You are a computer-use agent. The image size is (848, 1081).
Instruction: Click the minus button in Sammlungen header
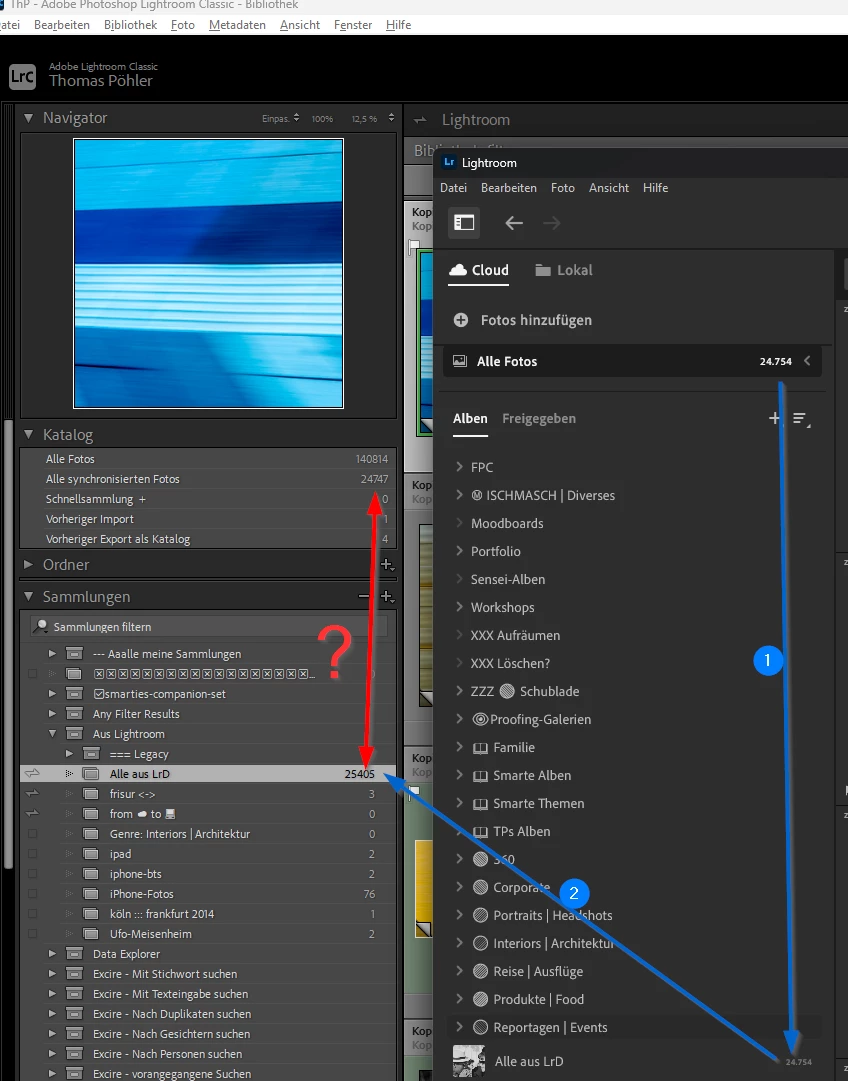pyautogui.click(x=364, y=596)
